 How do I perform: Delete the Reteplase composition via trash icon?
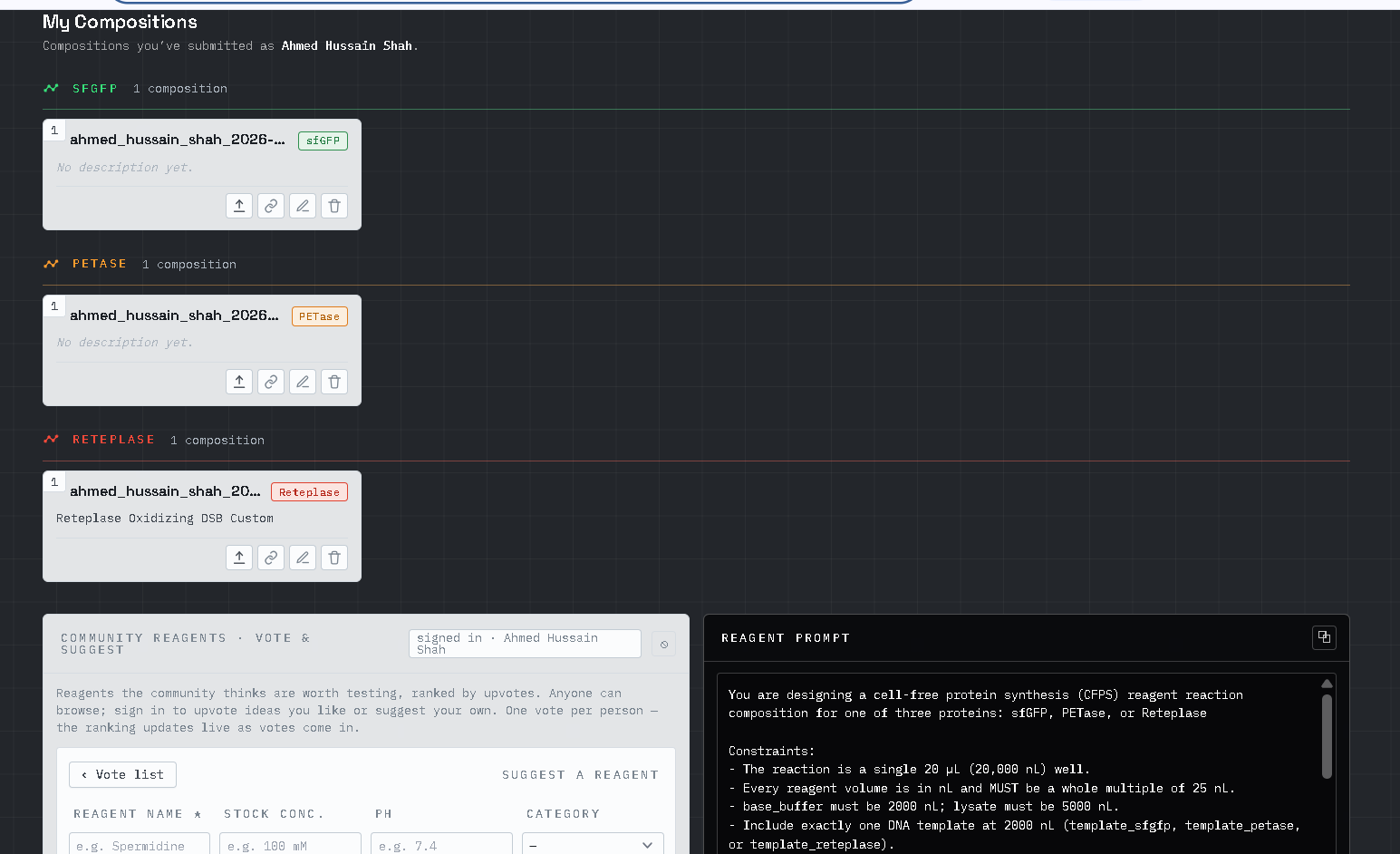point(334,558)
